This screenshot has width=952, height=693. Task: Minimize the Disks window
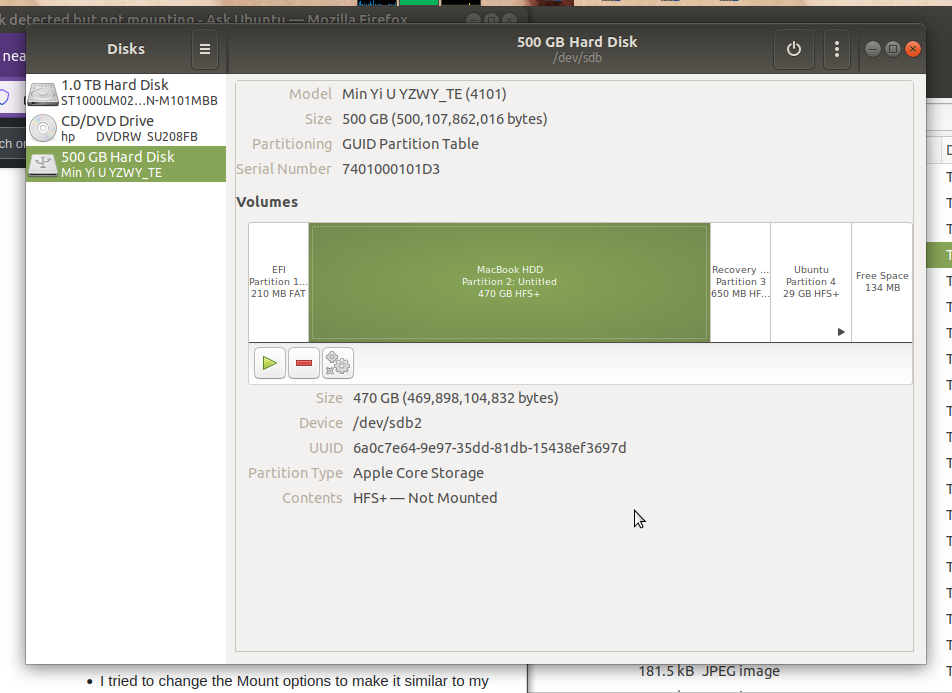[x=872, y=49]
